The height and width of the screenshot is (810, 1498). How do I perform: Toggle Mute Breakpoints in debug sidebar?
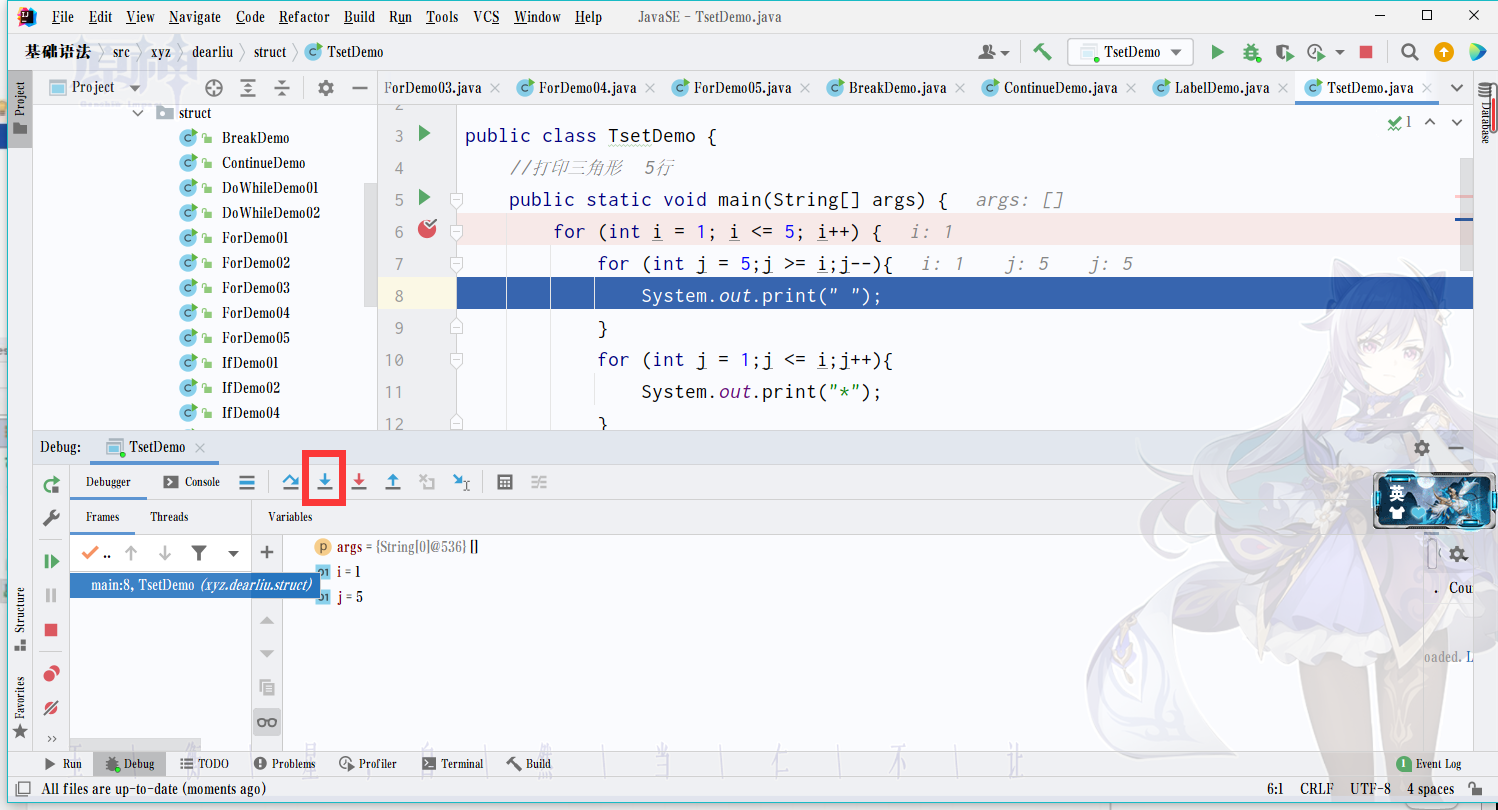click(x=51, y=707)
